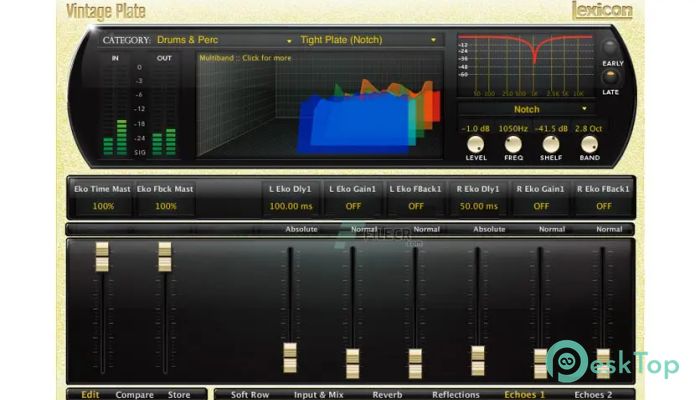Viewport: 700px width, 400px height.
Task: Click the 2.8 Oct band value
Action: click(588, 129)
